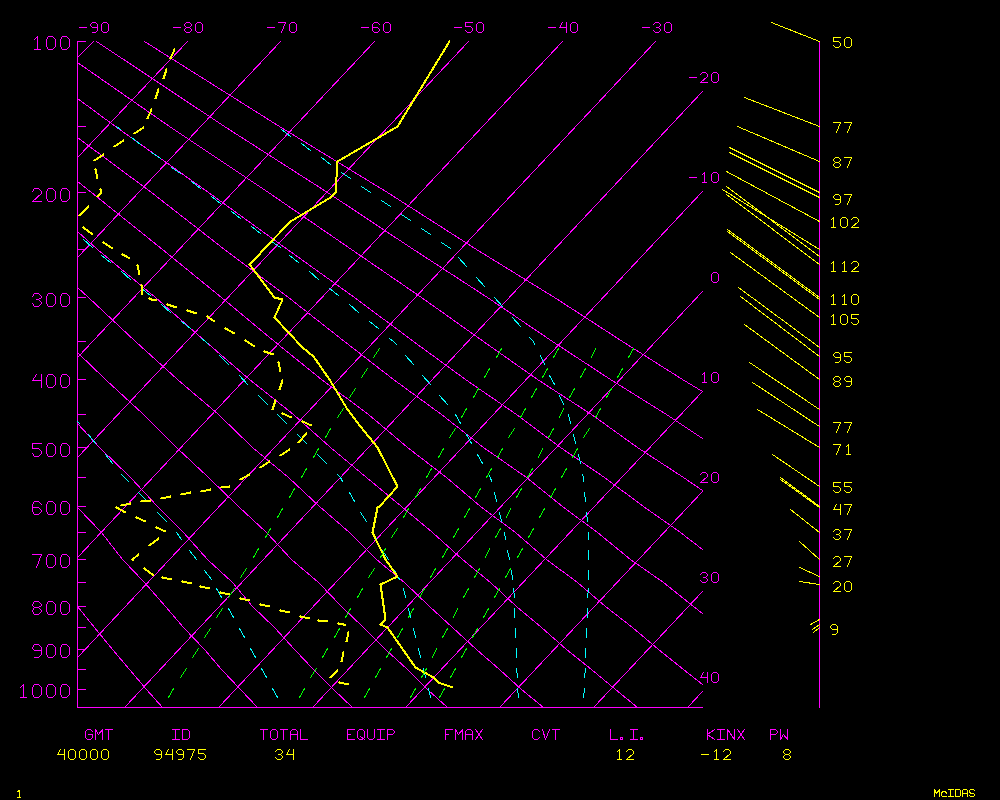Click the GMT header label

point(99,735)
